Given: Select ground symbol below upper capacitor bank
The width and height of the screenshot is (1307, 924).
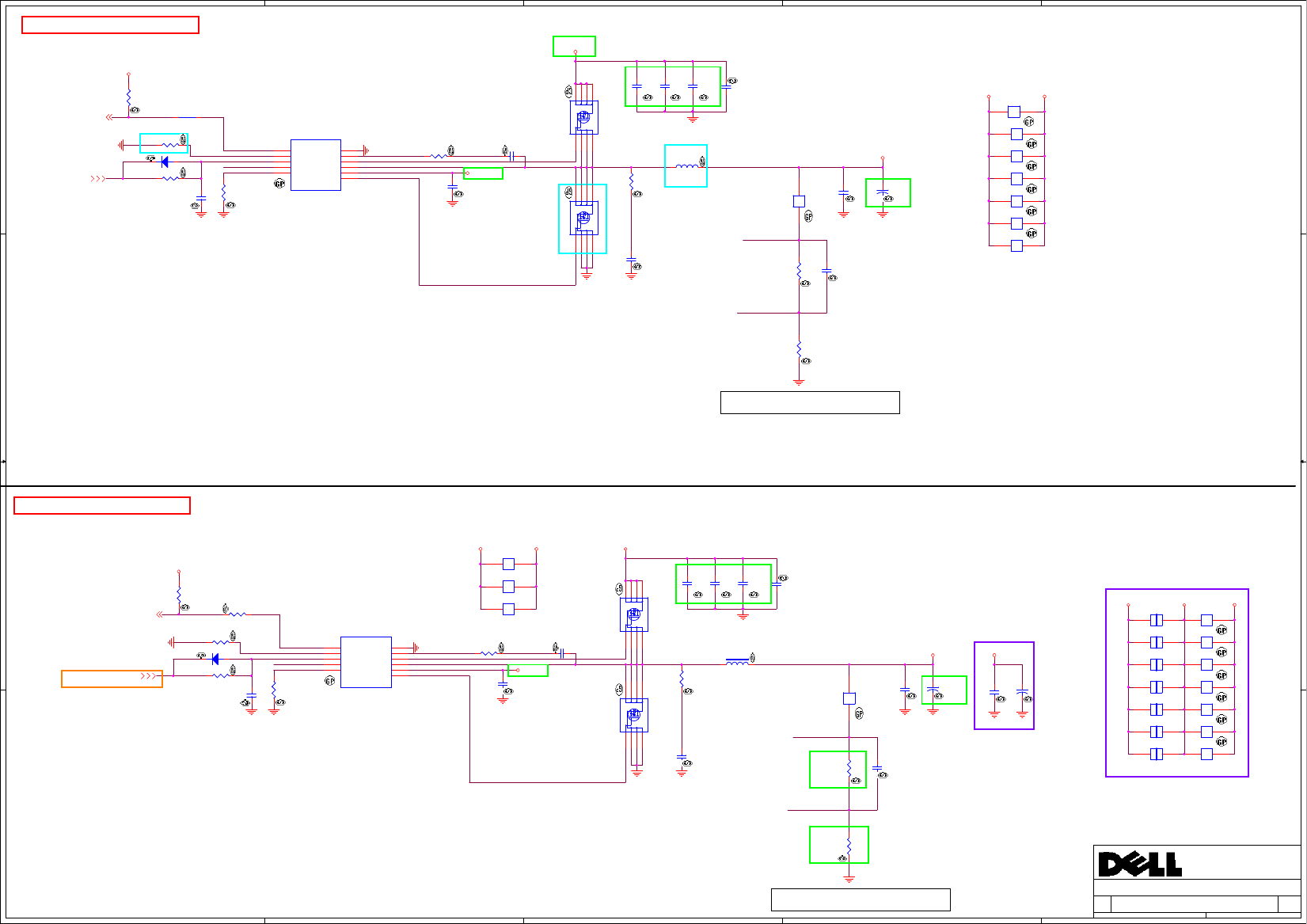Looking at the screenshot, I should pos(693,119).
